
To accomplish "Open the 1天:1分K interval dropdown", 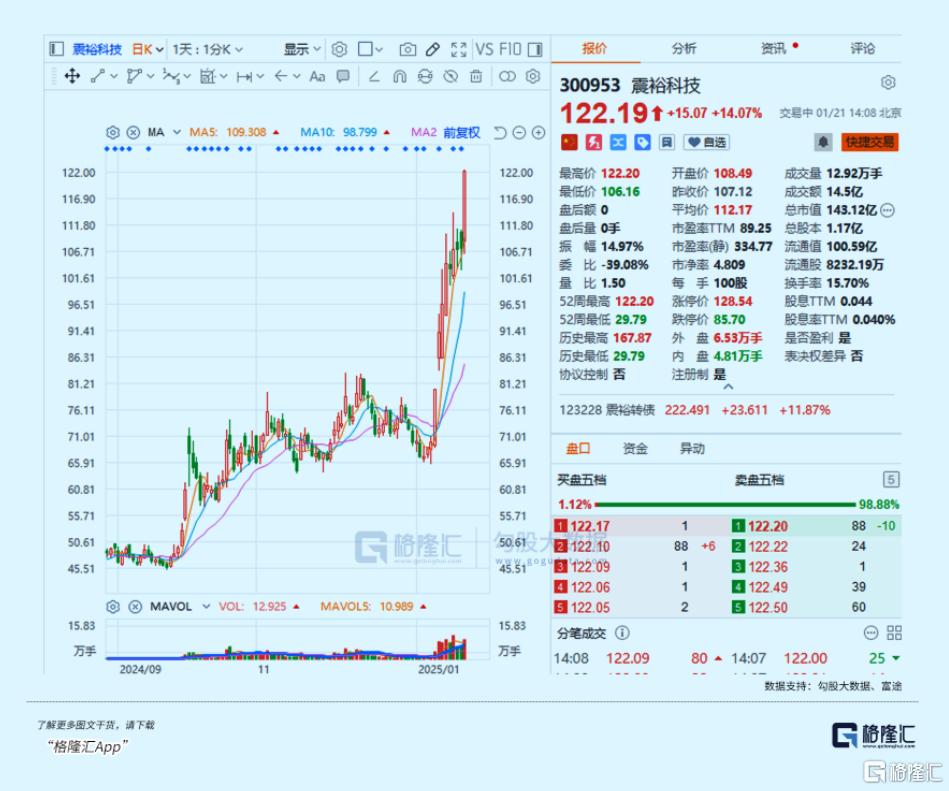I will [x=207, y=49].
